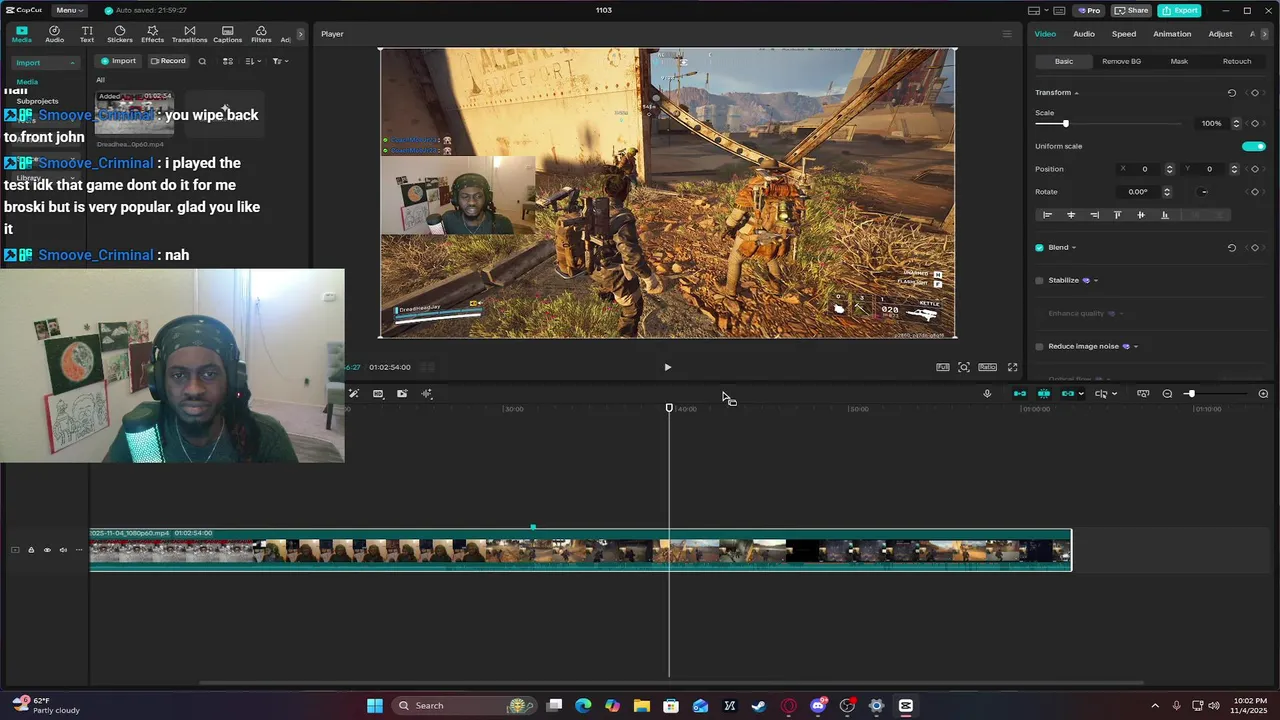Toggle main track magnet snapping

pos(1020,394)
